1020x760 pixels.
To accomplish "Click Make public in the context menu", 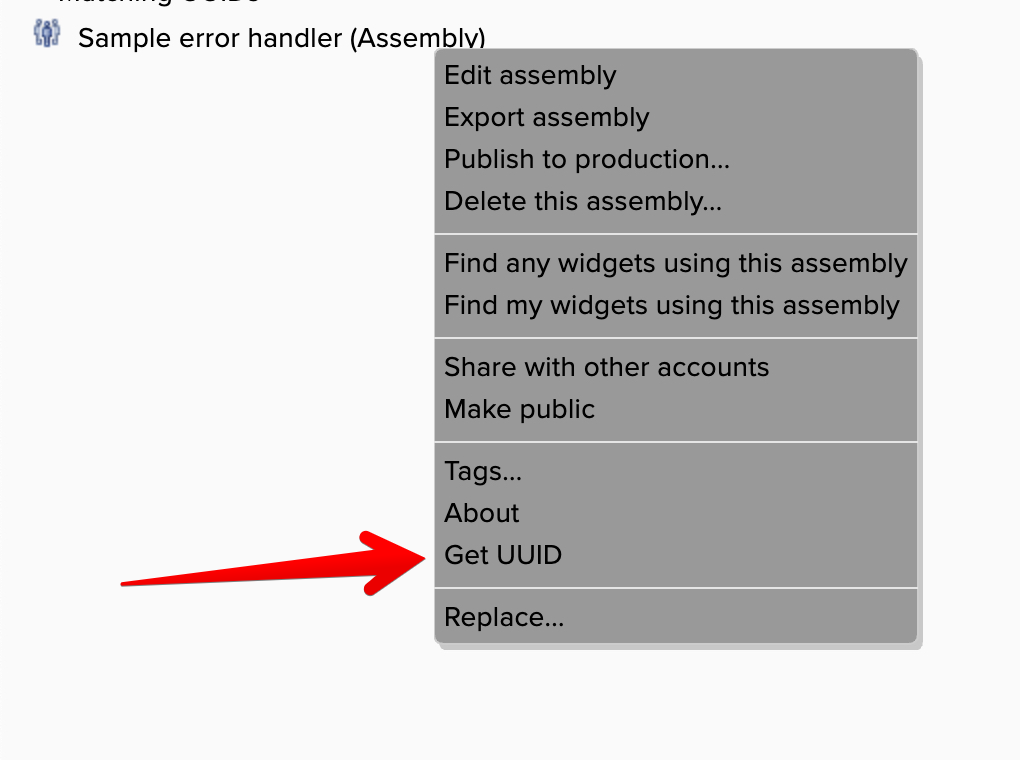I will point(519,410).
